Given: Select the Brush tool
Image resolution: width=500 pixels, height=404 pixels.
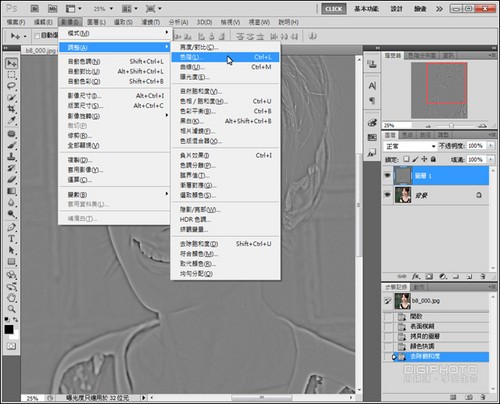Looking at the screenshot, I should pyautogui.click(x=12, y=146).
